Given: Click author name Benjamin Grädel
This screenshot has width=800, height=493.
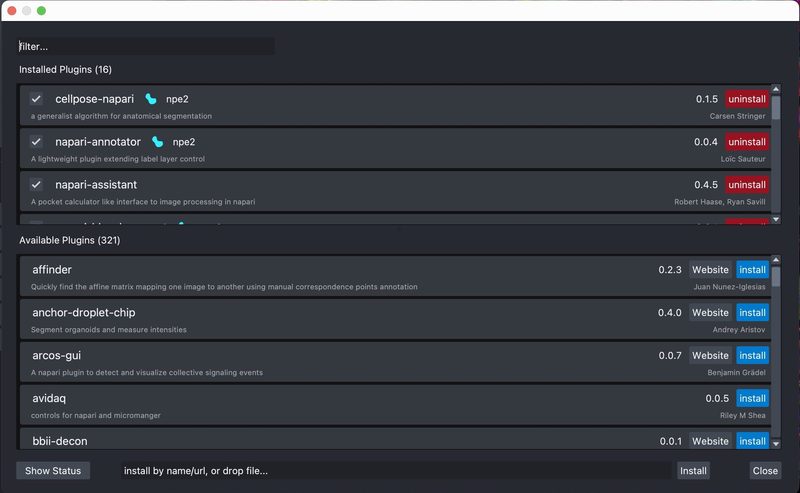Looking at the screenshot, I should (736, 373).
